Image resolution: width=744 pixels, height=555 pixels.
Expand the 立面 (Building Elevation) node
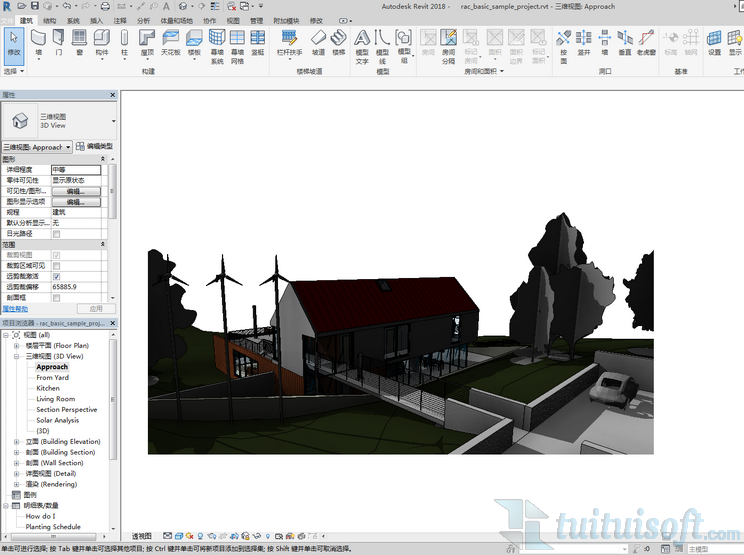tap(17, 441)
